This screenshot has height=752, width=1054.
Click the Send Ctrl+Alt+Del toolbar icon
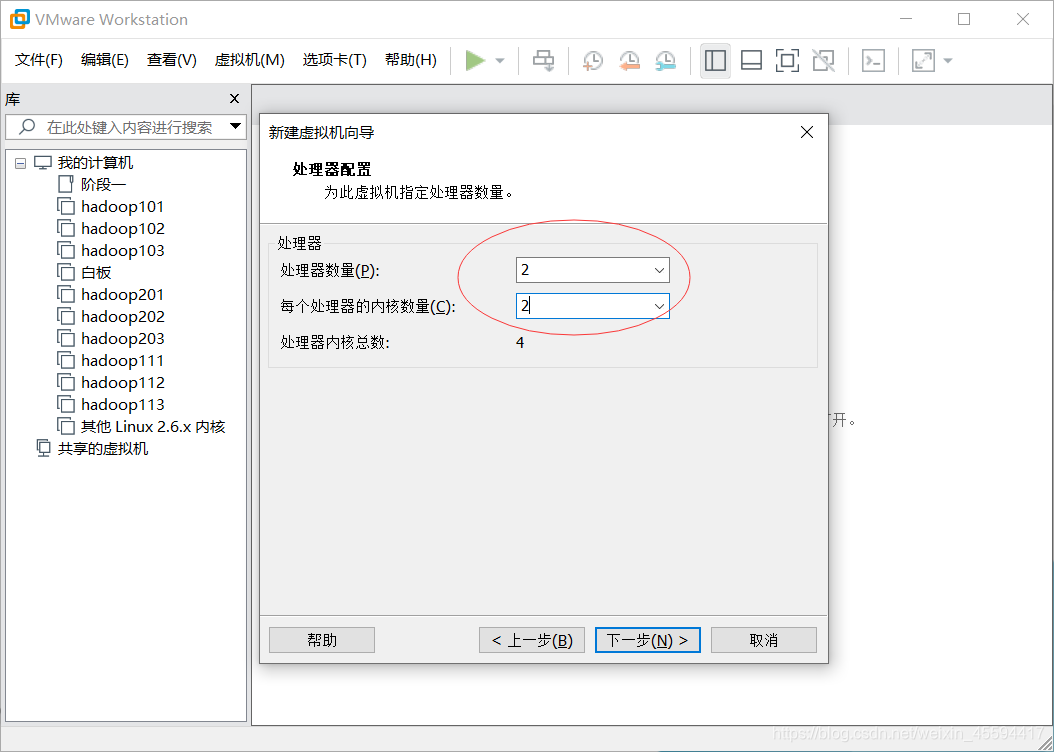pyautogui.click(x=543, y=60)
